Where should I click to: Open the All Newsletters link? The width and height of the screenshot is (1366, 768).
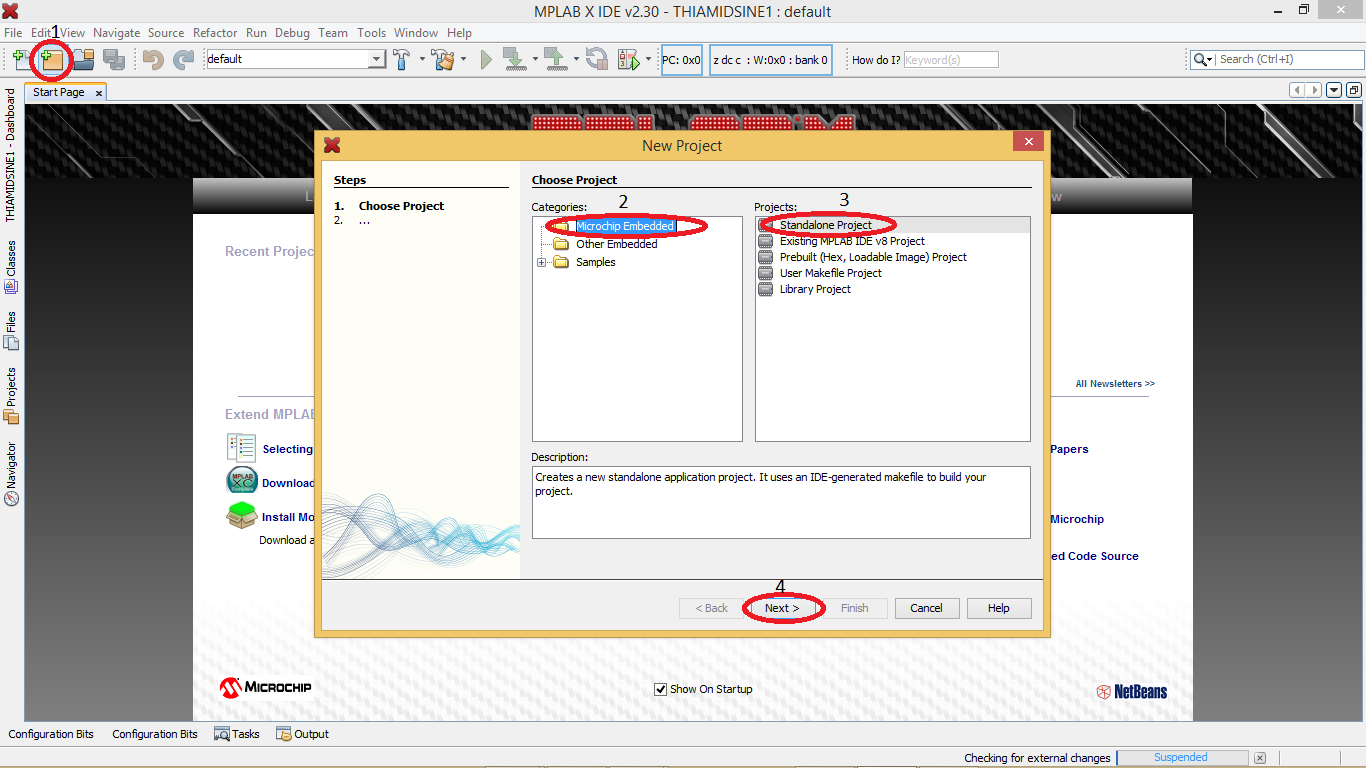(1115, 384)
